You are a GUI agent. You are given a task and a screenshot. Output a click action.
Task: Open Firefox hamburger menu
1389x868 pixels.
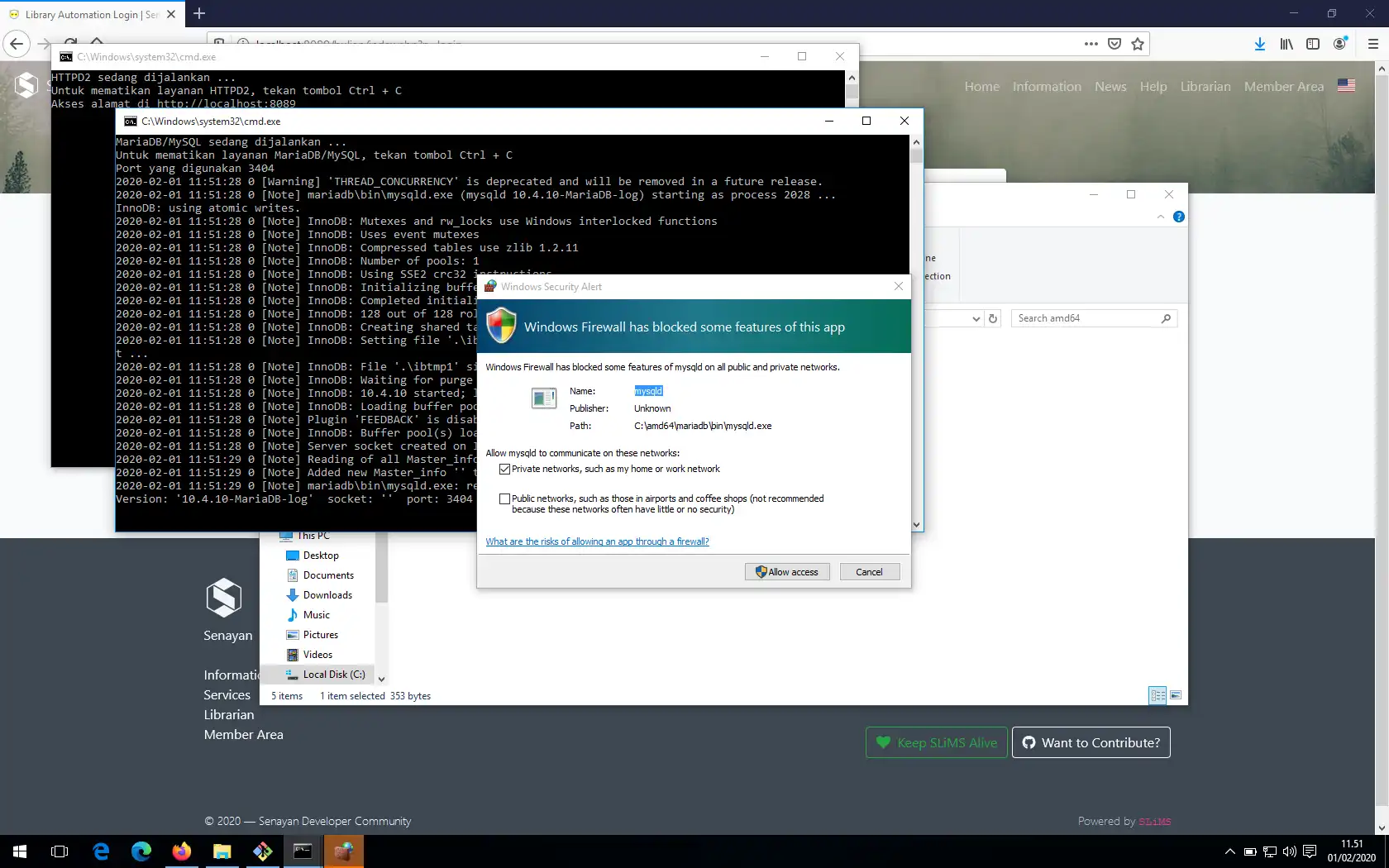click(x=1372, y=44)
